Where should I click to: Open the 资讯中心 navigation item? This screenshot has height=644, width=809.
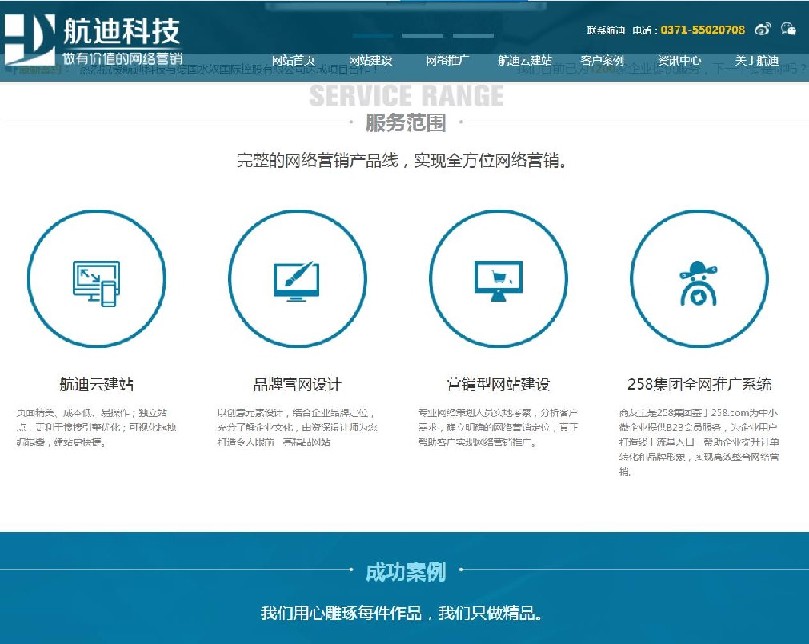(679, 61)
